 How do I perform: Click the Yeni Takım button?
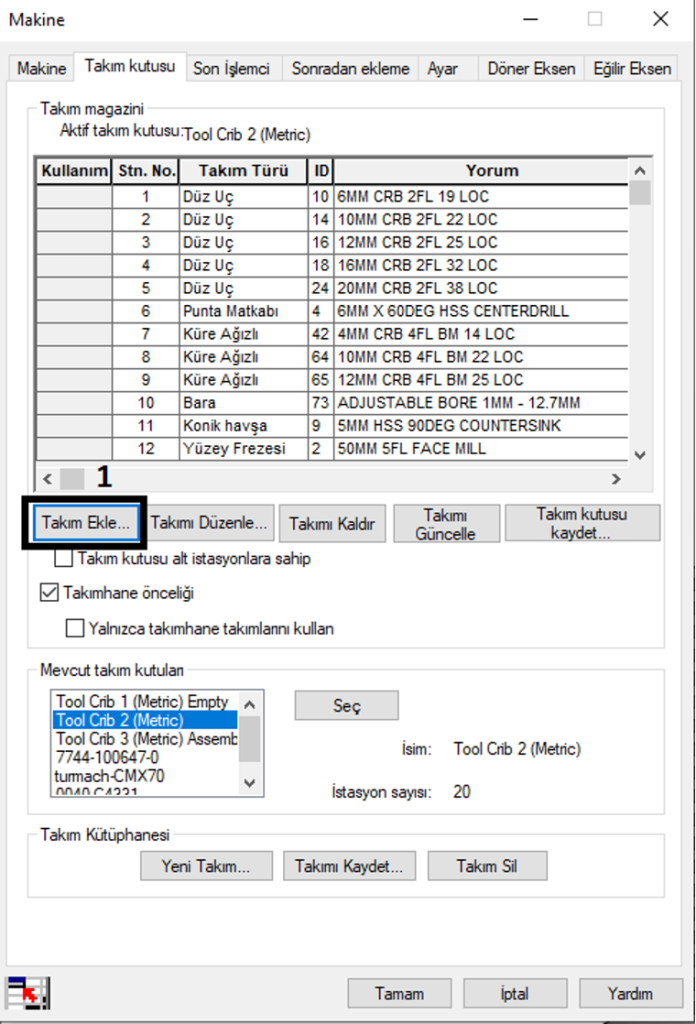[205, 866]
